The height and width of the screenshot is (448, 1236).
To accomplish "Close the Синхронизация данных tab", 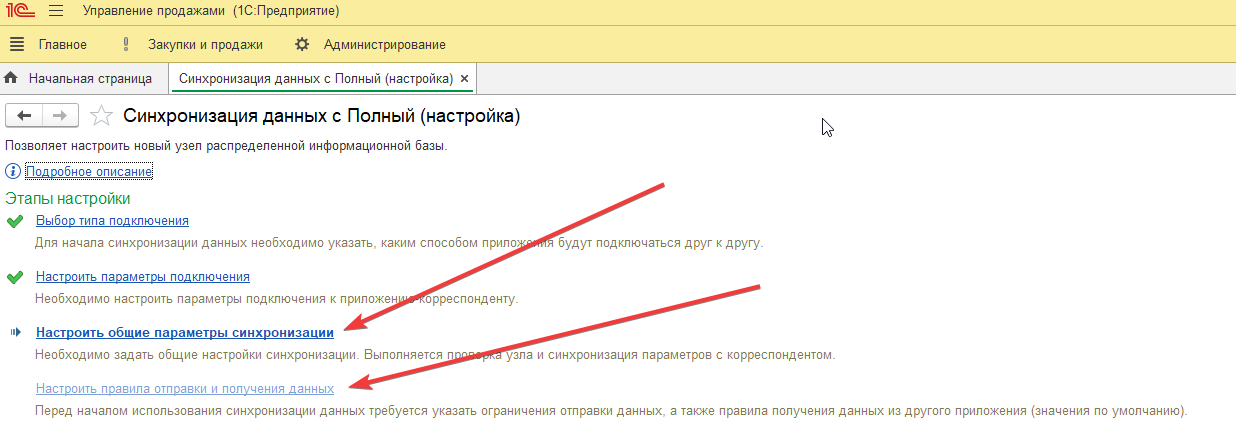I will (464, 78).
